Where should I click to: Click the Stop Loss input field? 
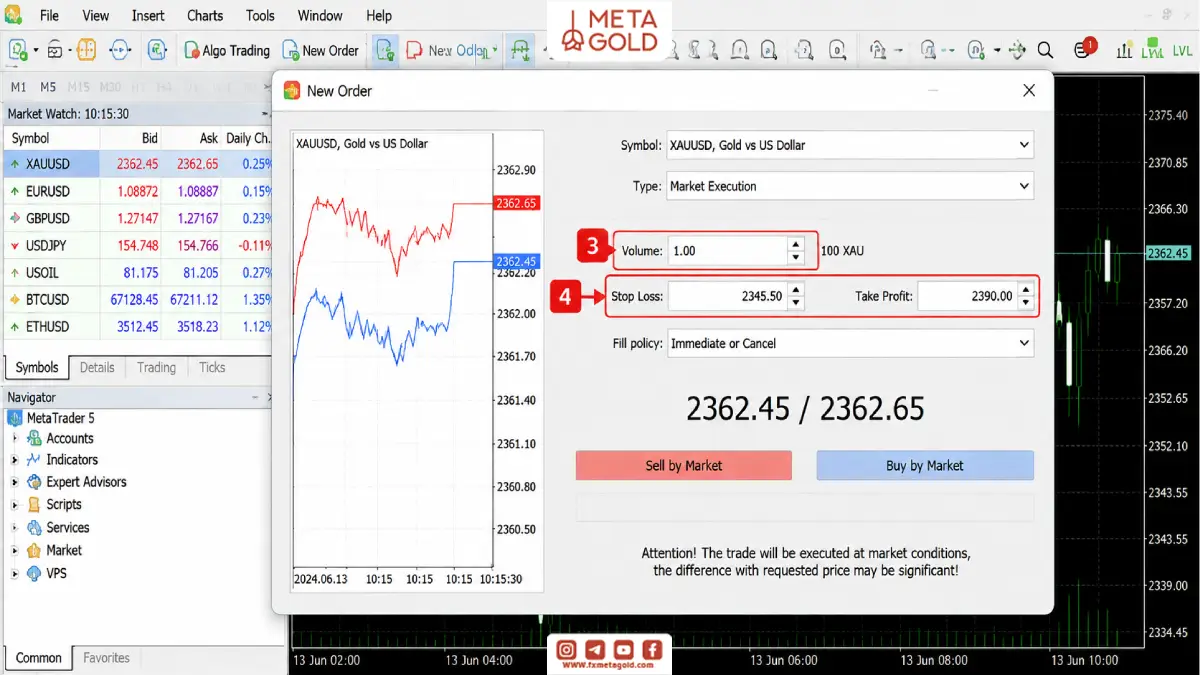tap(727, 297)
